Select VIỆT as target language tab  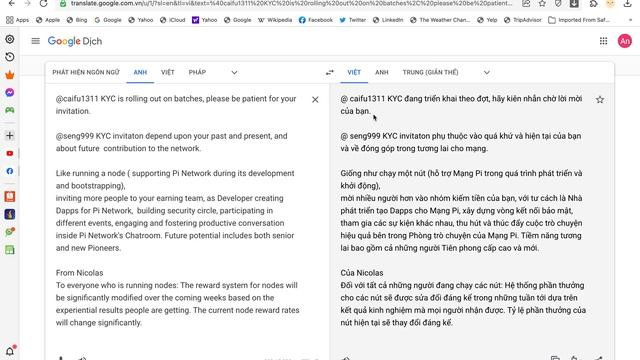(354, 72)
